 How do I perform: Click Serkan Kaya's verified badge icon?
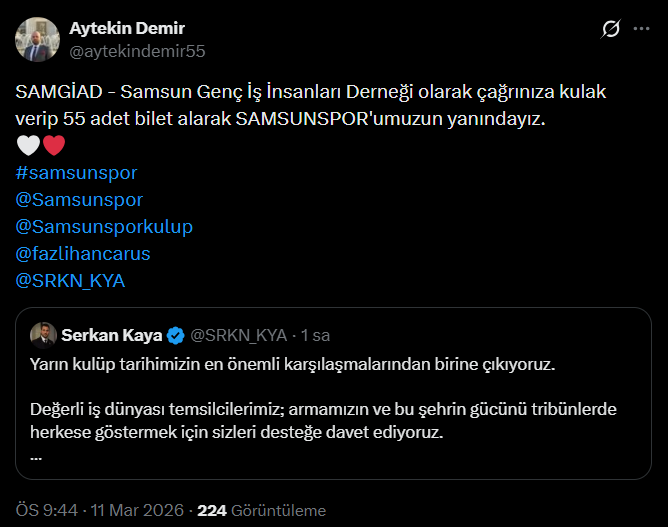tap(175, 334)
